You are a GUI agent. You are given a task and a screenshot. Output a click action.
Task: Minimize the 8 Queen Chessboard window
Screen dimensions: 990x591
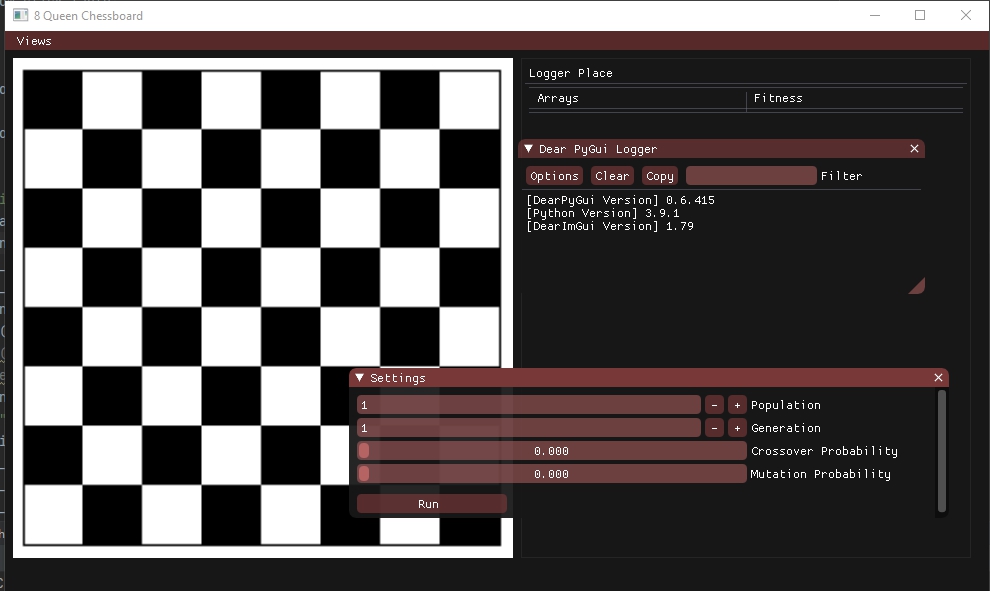(x=874, y=15)
